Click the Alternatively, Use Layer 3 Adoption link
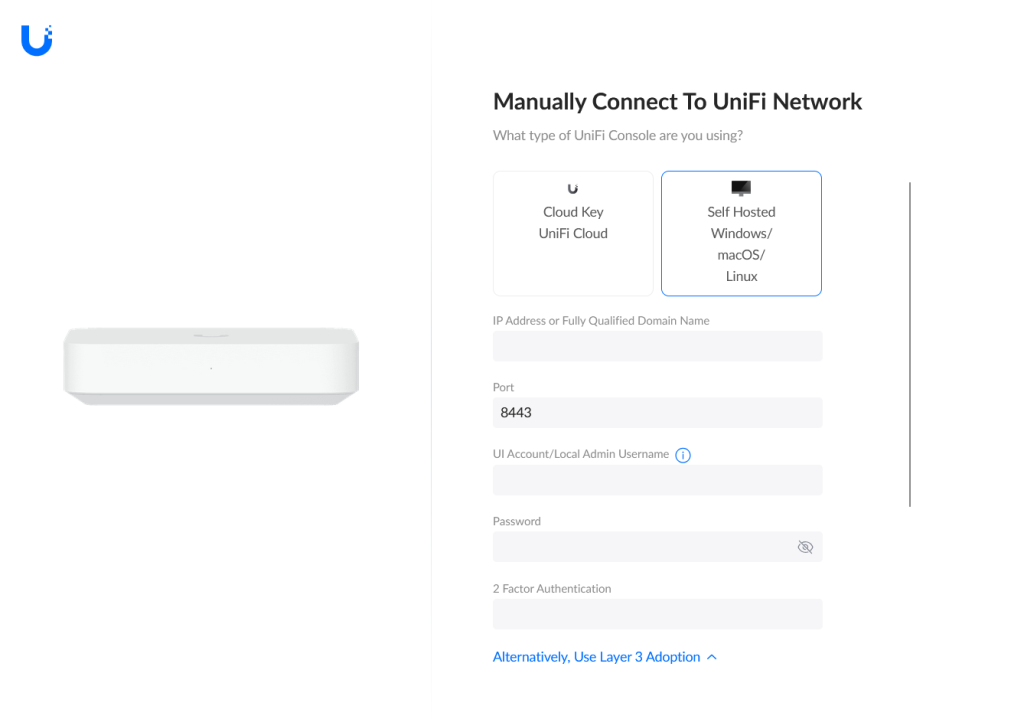 pos(596,657)
